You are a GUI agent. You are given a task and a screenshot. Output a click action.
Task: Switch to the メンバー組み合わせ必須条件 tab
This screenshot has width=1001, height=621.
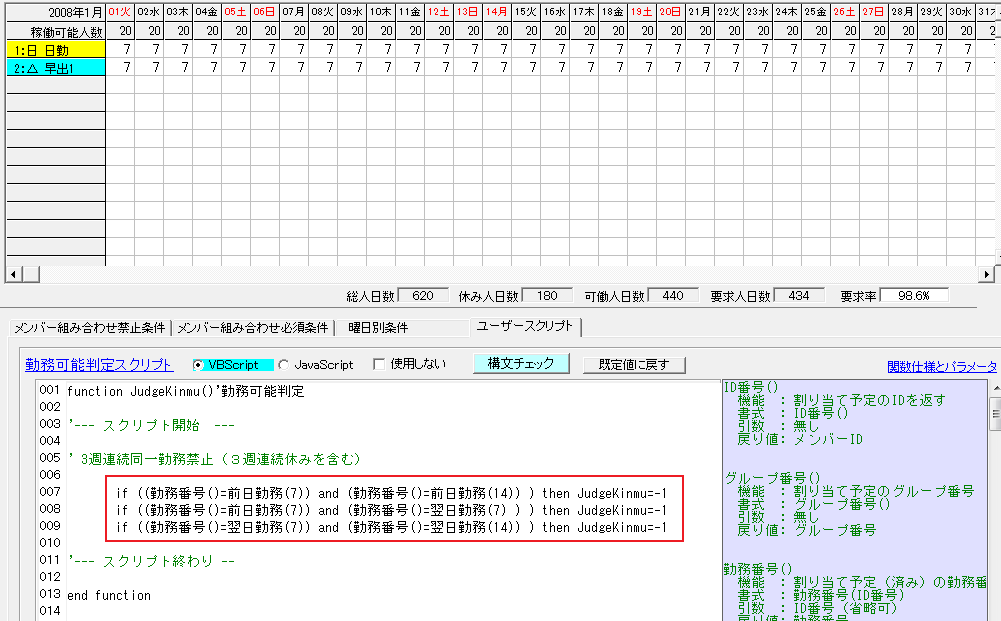click(x=252, y=327)
